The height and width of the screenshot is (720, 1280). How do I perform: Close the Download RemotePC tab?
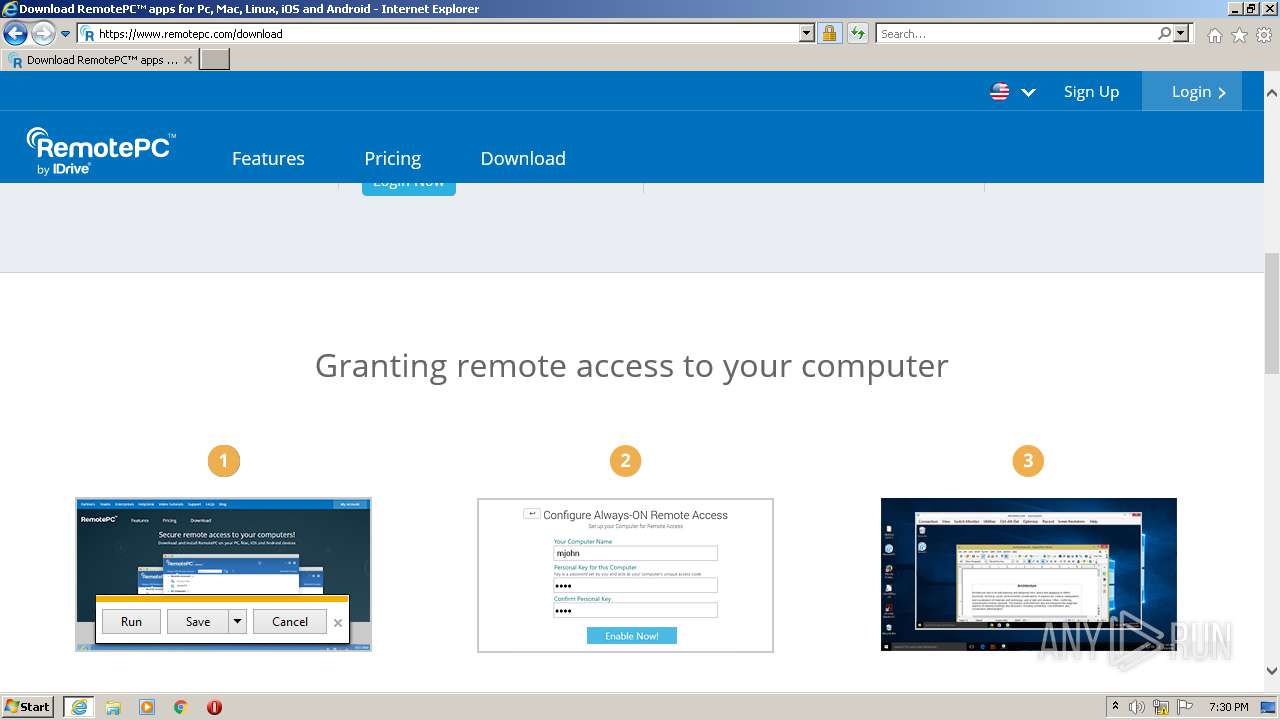tap(188, 60)
